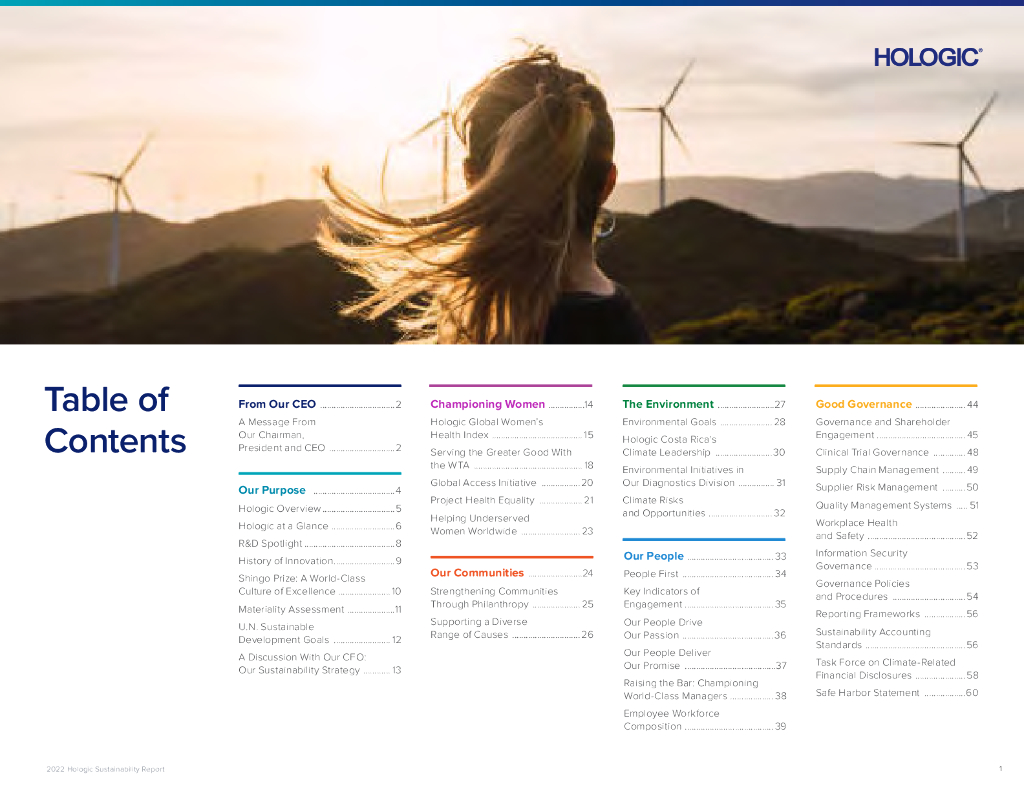This screenshot has height=791, width=1024.
Task: Open Hologic Costa Rica's Climate Leadership
Action: pyautogui.click(x=703, y=446)
